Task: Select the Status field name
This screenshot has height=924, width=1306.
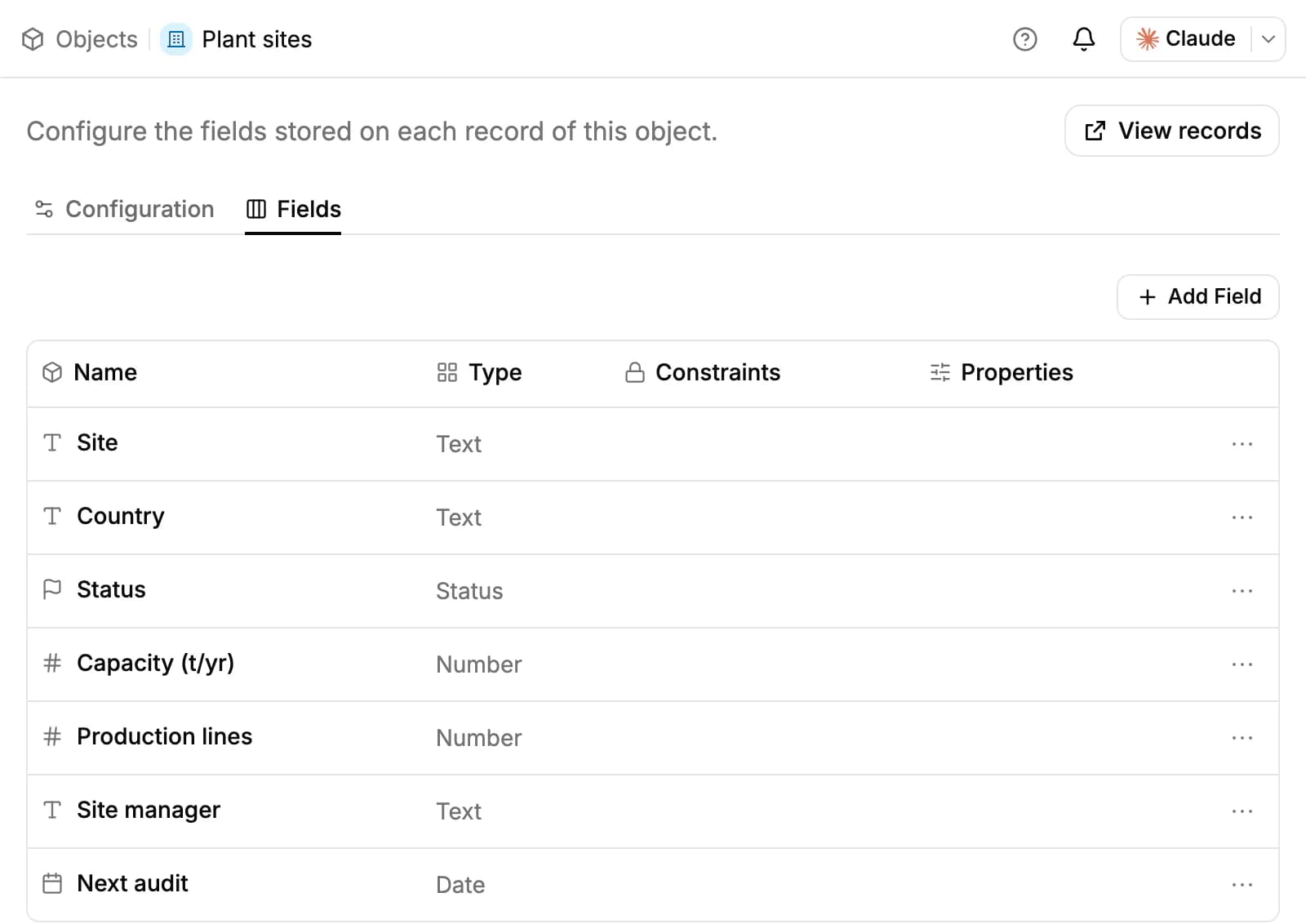Action: coord(111,589)
